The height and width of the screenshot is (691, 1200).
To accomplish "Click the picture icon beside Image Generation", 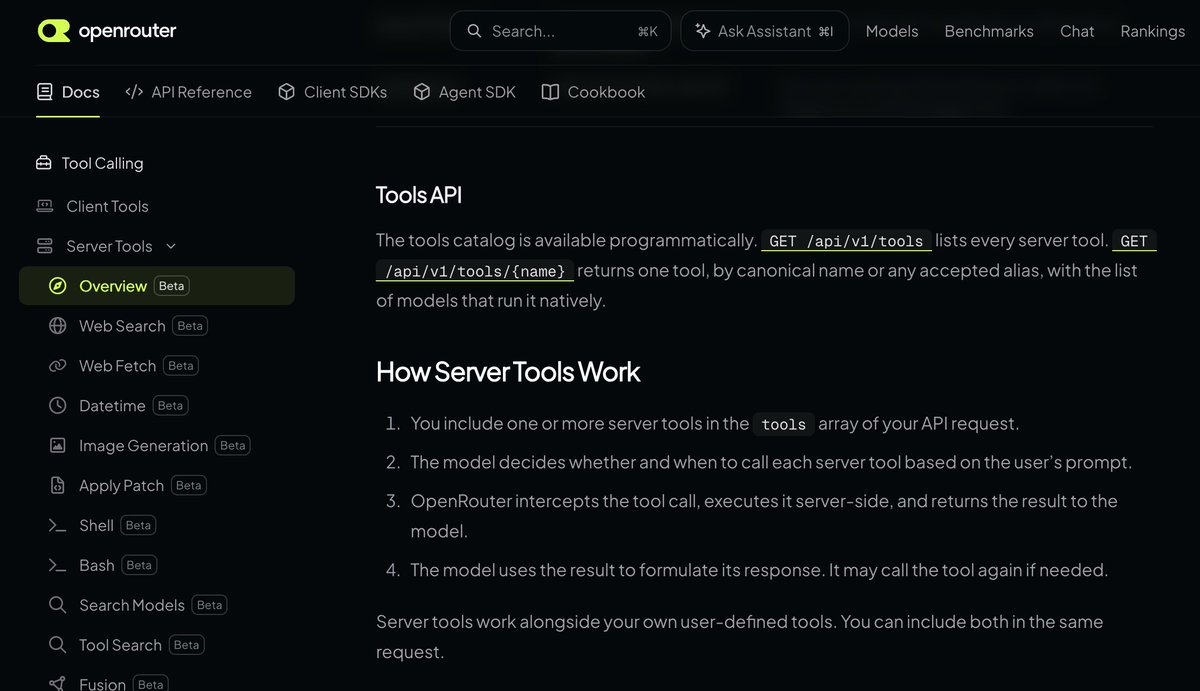I will [x=58, y=446].
